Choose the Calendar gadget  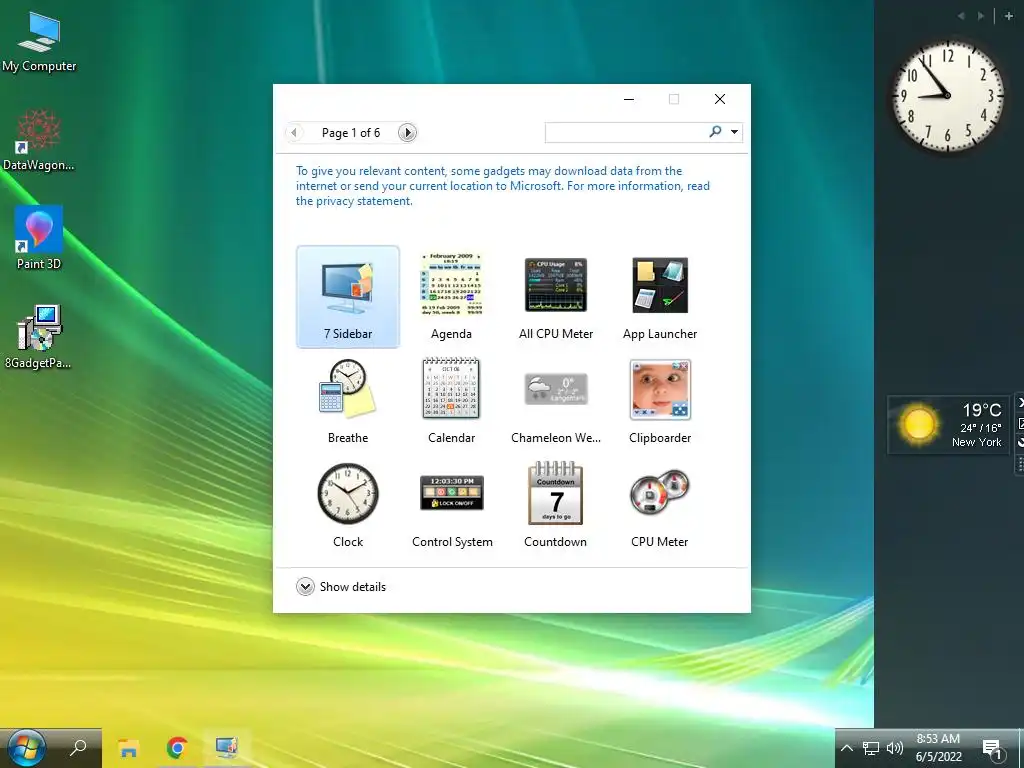[451, 401]
